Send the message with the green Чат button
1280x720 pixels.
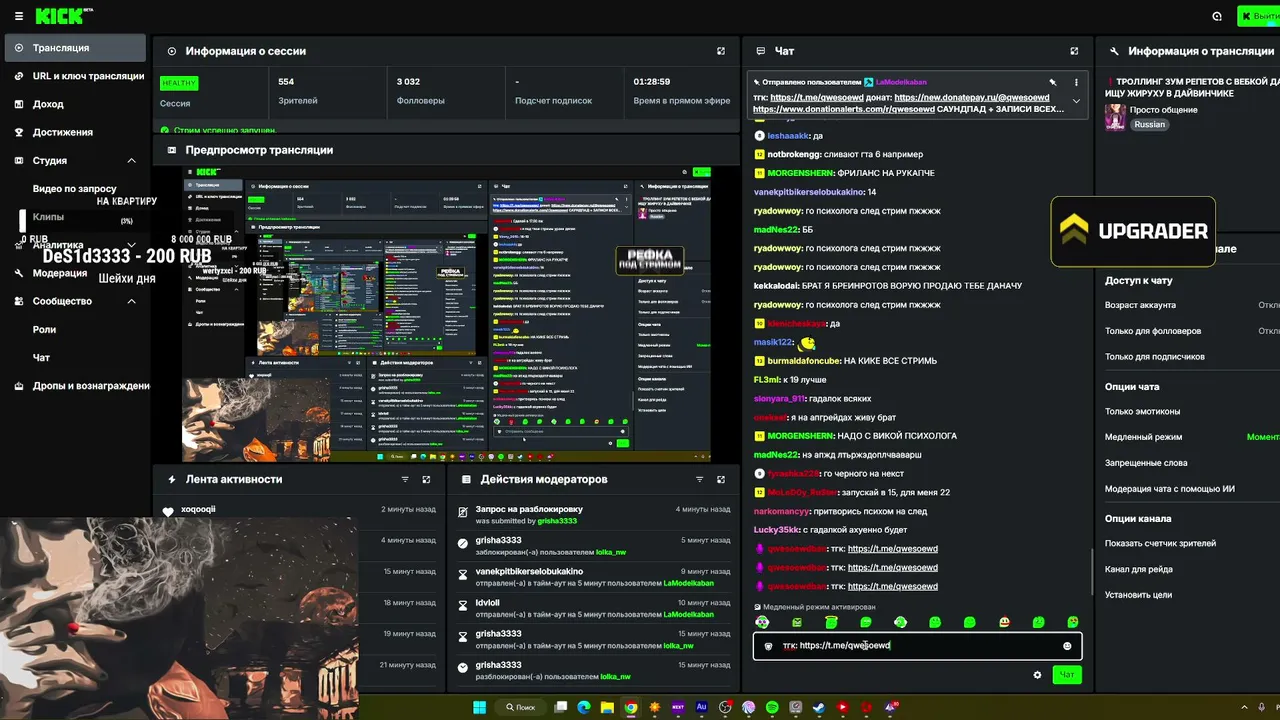pyautogui.click(x=1067, y=675)
